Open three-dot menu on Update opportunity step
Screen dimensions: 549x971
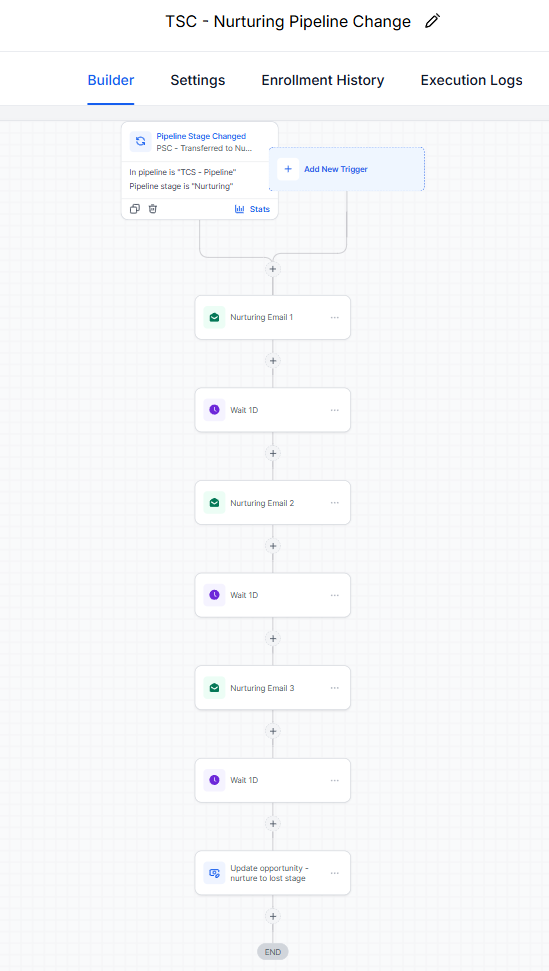(x=335, y=873)
